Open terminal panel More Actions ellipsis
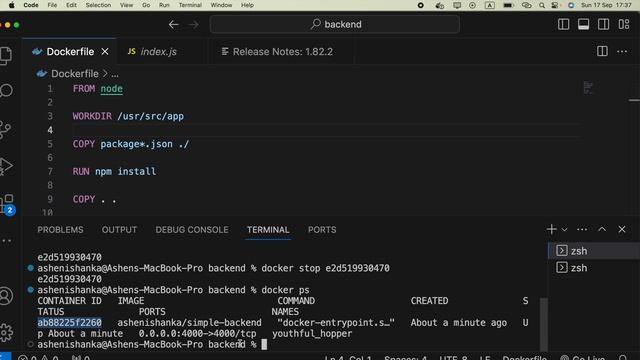Image resolution: width=640 pixels, height=360 pixels. coord(582,229)
